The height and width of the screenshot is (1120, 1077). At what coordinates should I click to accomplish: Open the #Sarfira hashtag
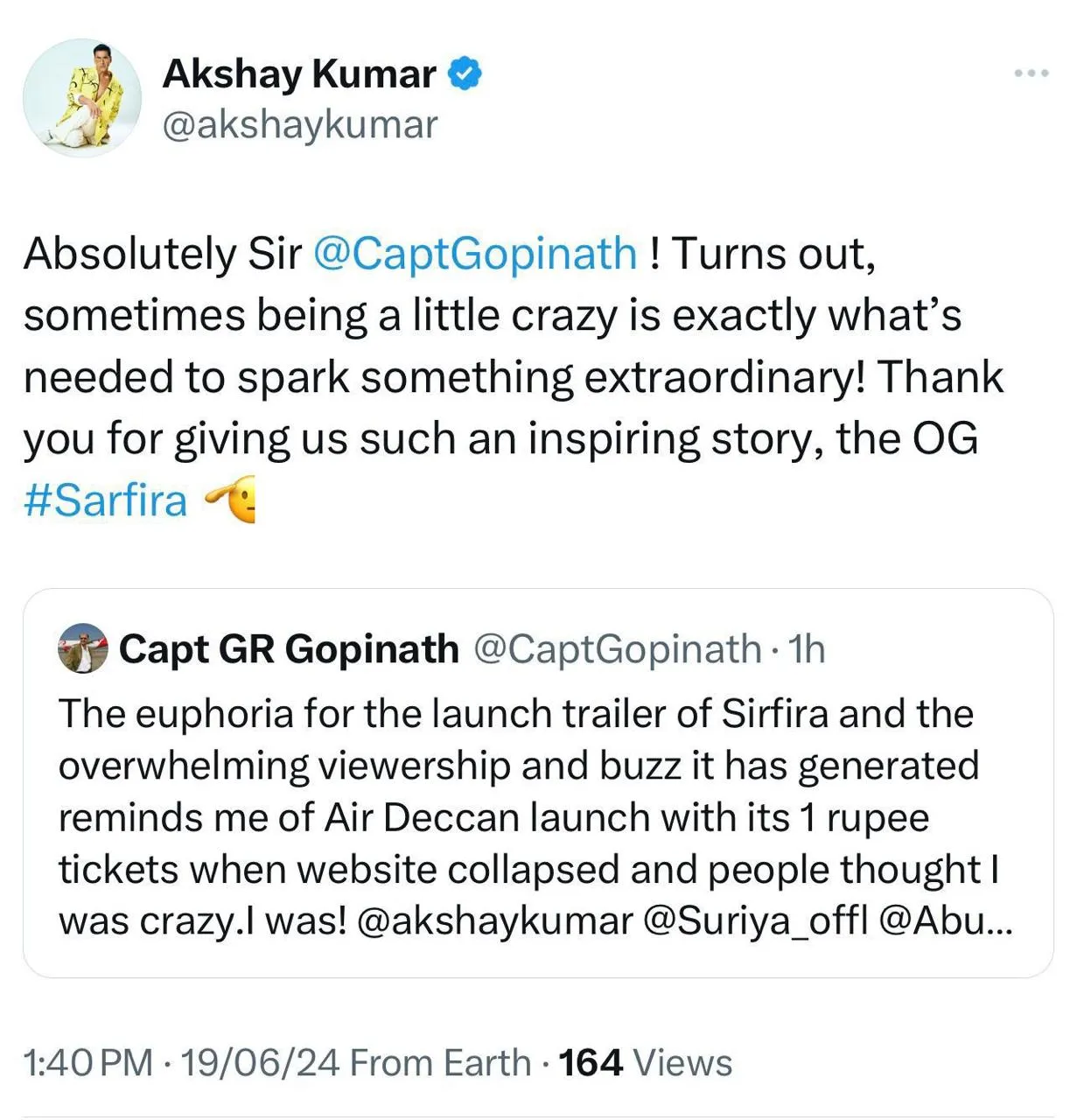[x=106, y=500]
